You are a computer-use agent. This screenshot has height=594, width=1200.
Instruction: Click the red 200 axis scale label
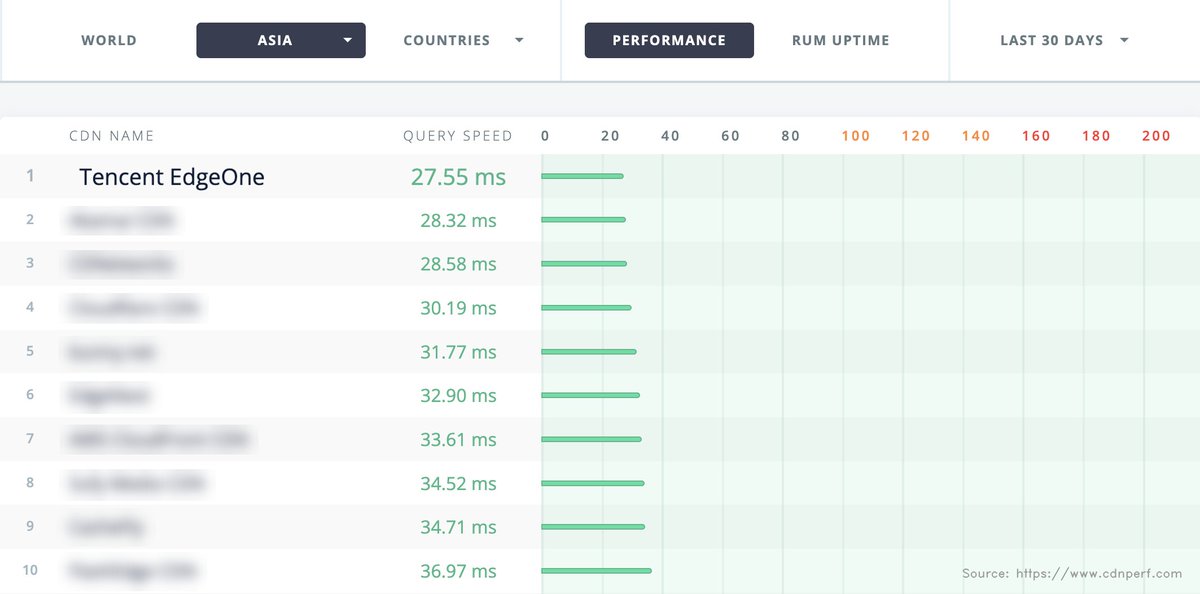click(1156, 136)
